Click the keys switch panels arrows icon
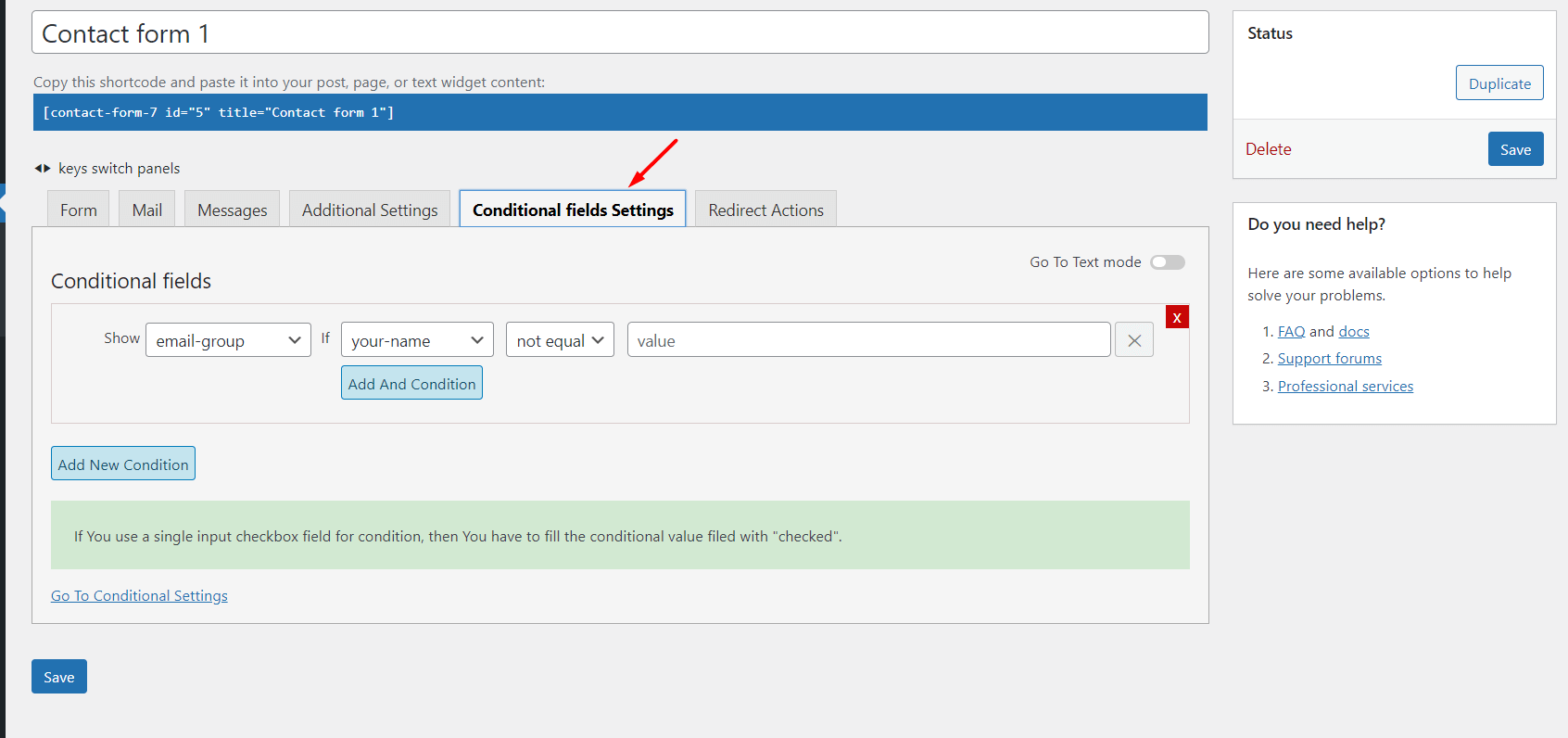This screenshot has height=738, width=1568. click(43, 169)
